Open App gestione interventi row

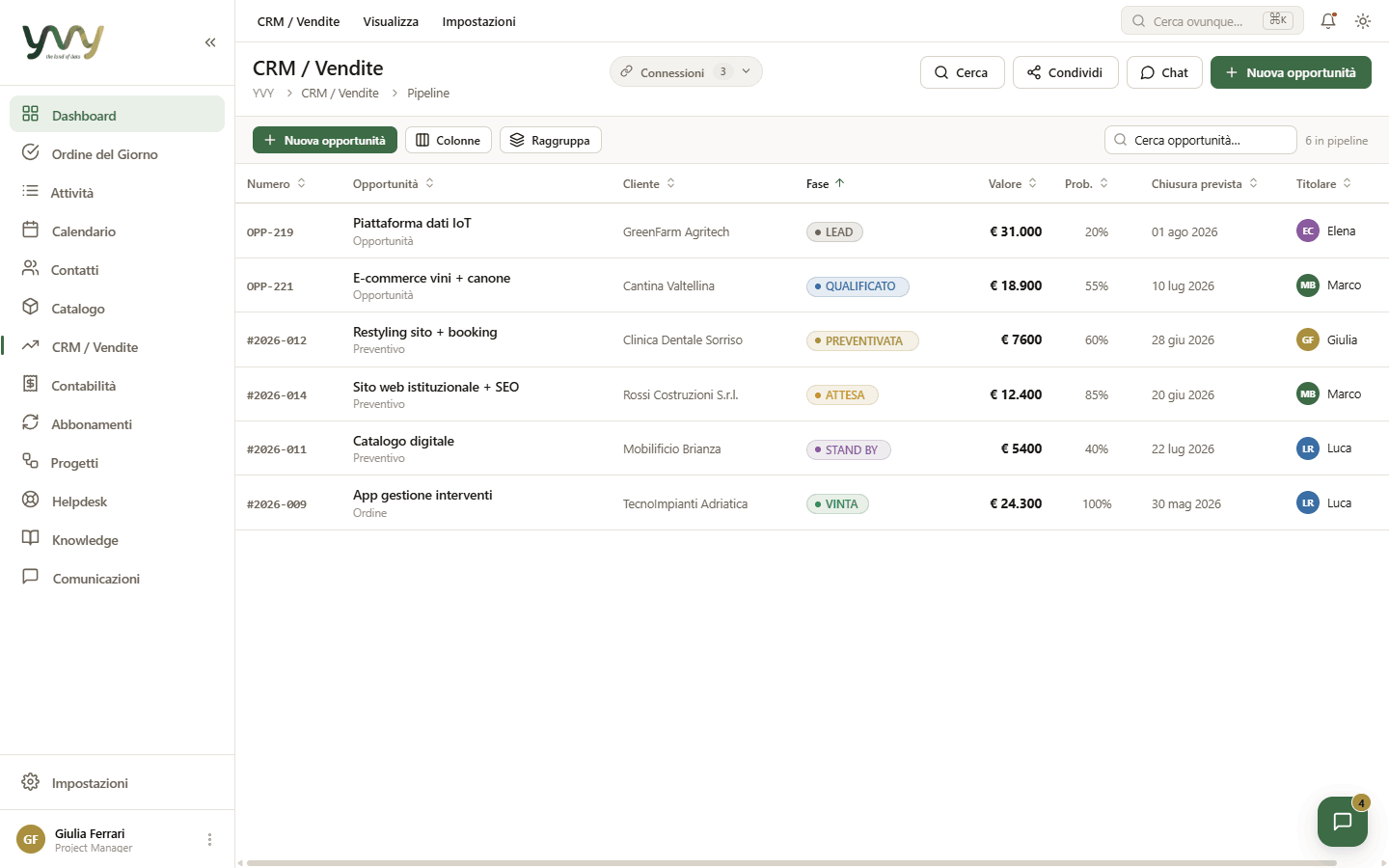pos(811,502)
